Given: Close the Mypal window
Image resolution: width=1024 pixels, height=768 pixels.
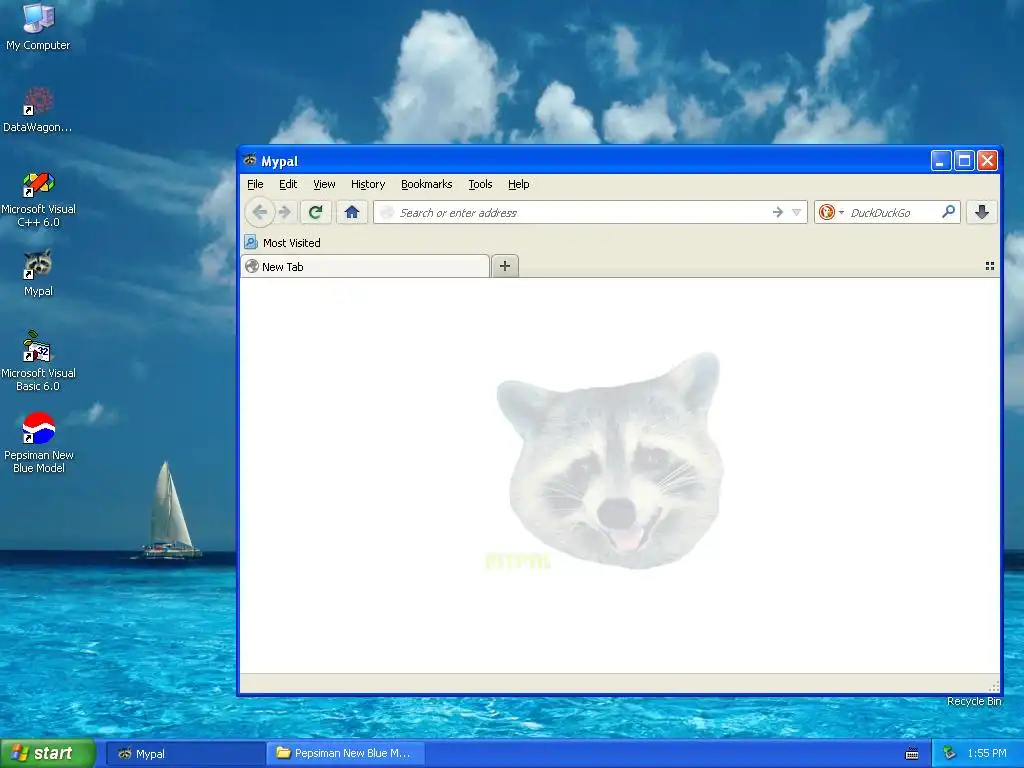Looking at the screenshot, I should point(987,161).
